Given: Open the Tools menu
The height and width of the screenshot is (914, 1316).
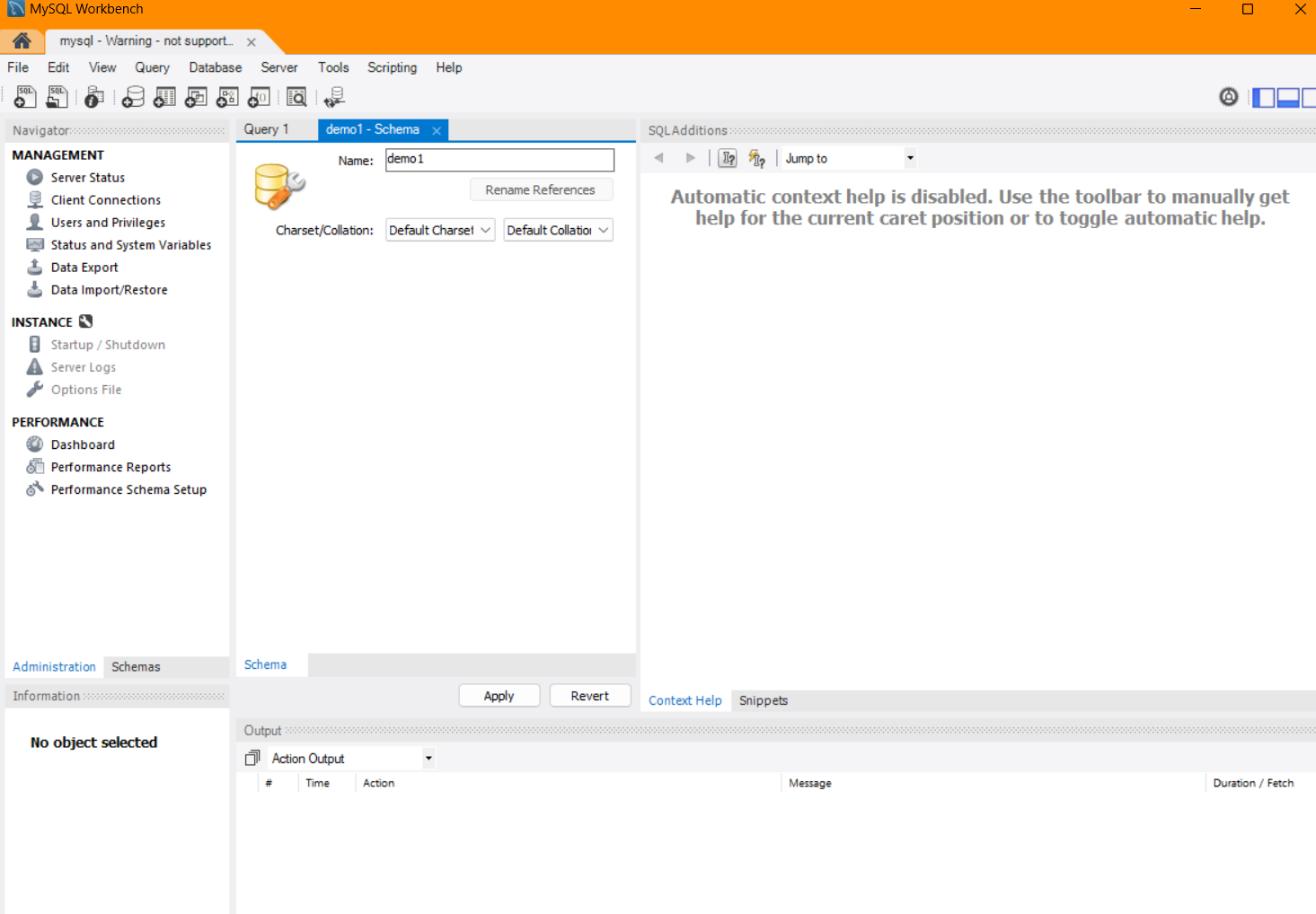Looking at the screenshot, I should pyautogui.click(x=333, y=67).
